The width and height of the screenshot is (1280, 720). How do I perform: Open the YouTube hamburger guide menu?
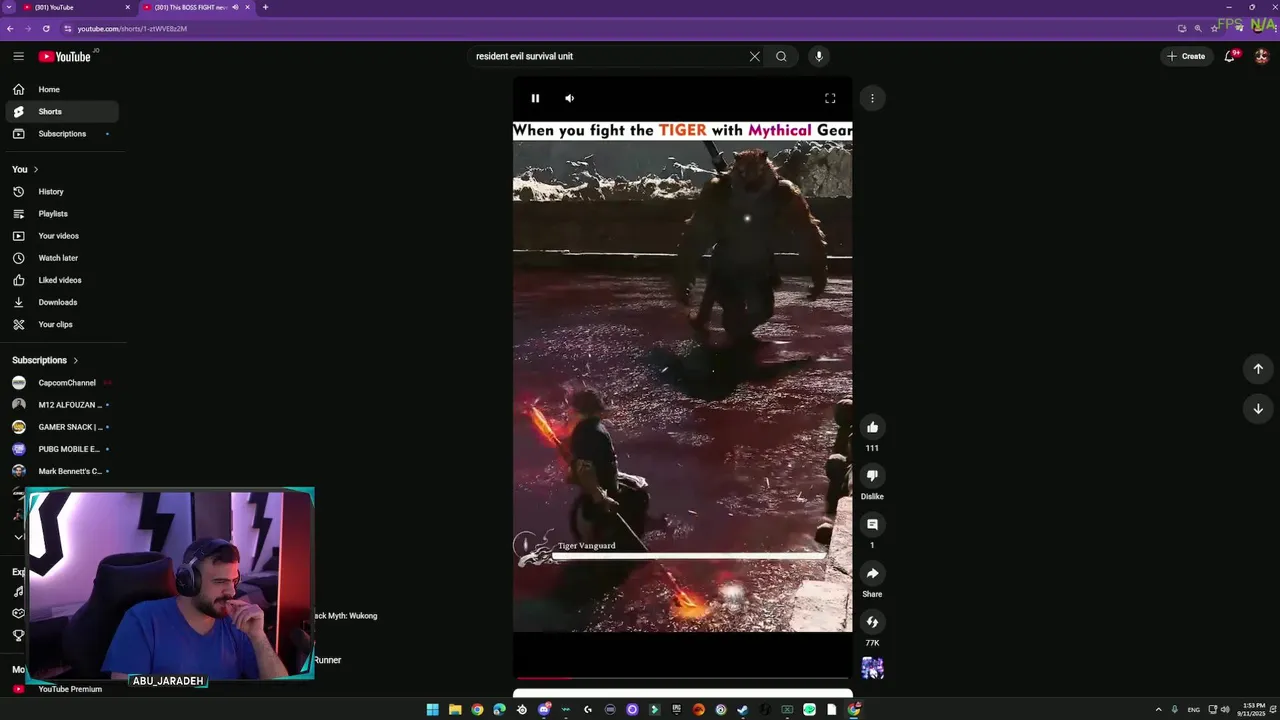click(18, 56)
